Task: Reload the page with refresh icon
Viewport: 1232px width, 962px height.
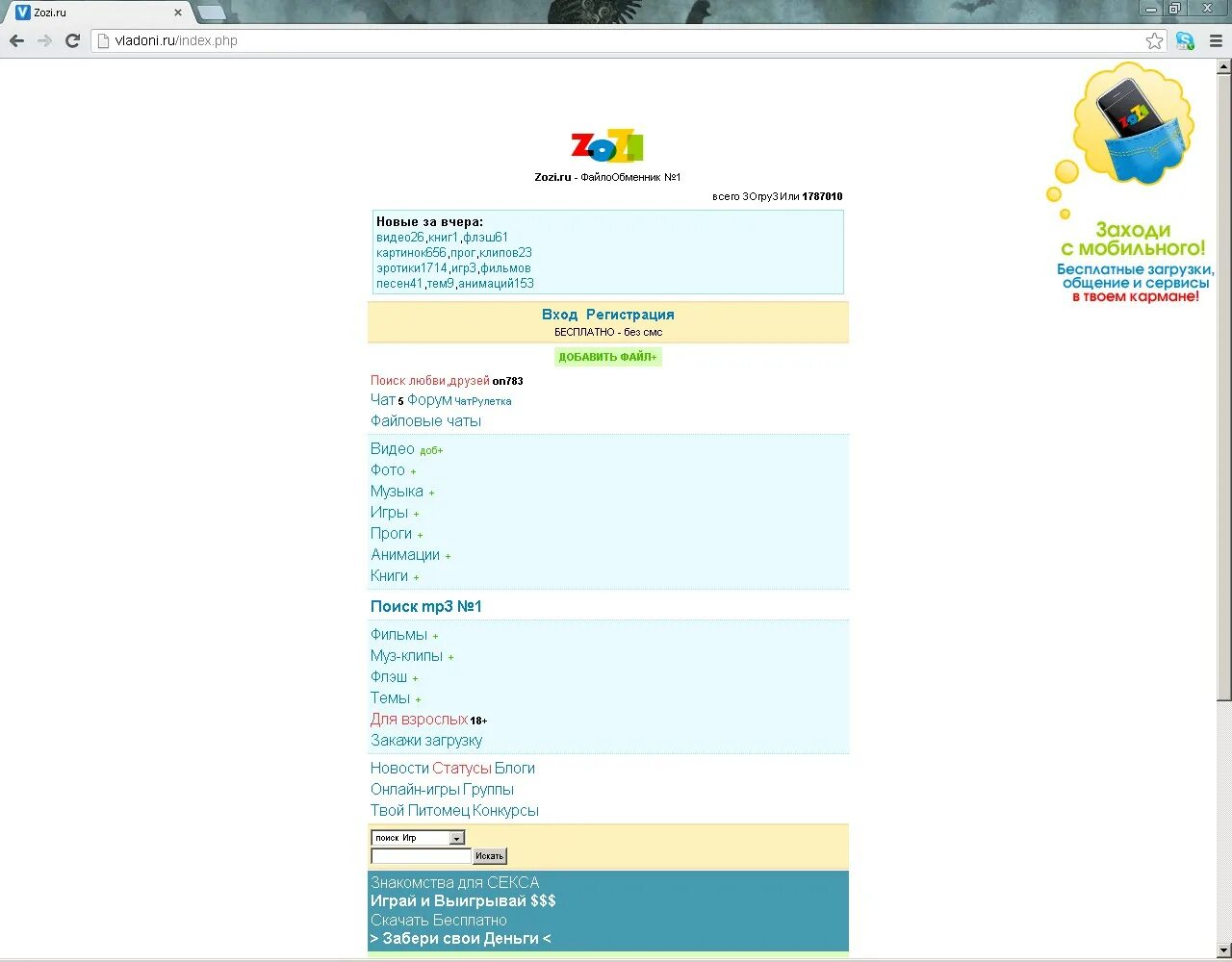Action: tap(72, 40)
